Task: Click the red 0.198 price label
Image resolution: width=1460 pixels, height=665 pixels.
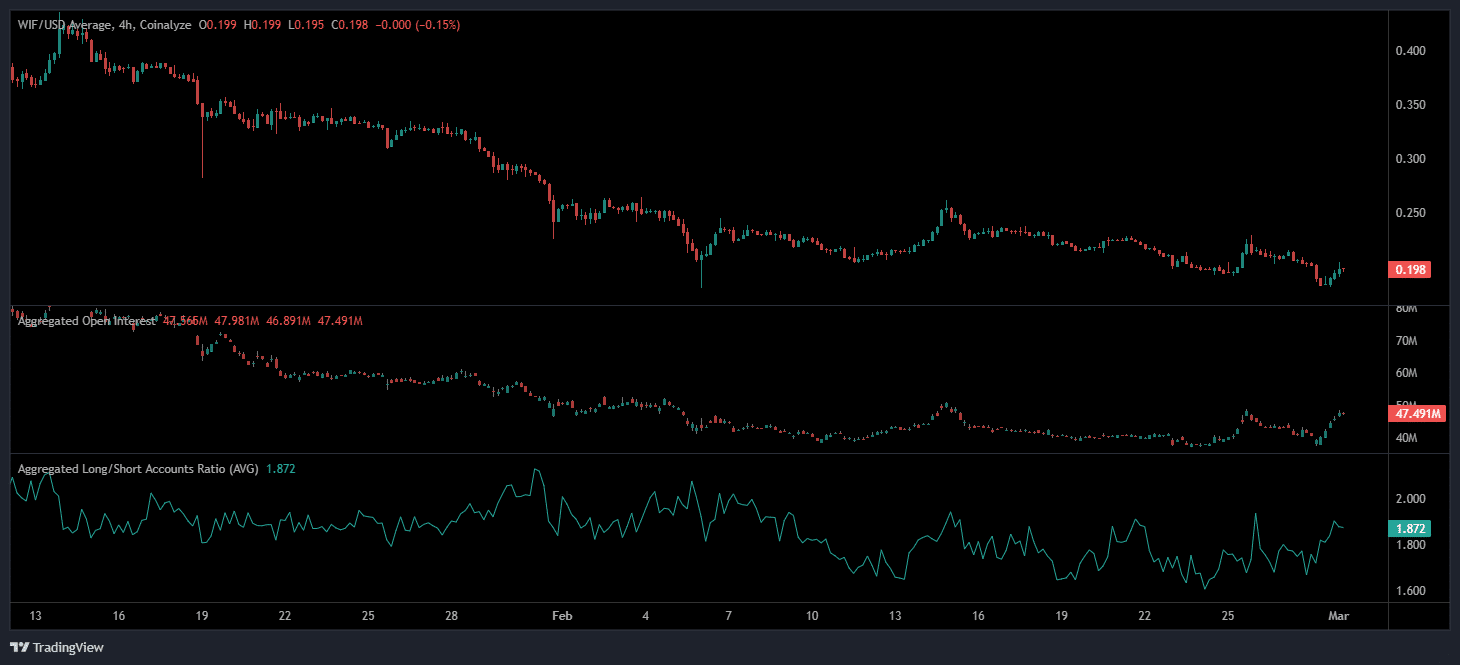Action: (1412, 269)
